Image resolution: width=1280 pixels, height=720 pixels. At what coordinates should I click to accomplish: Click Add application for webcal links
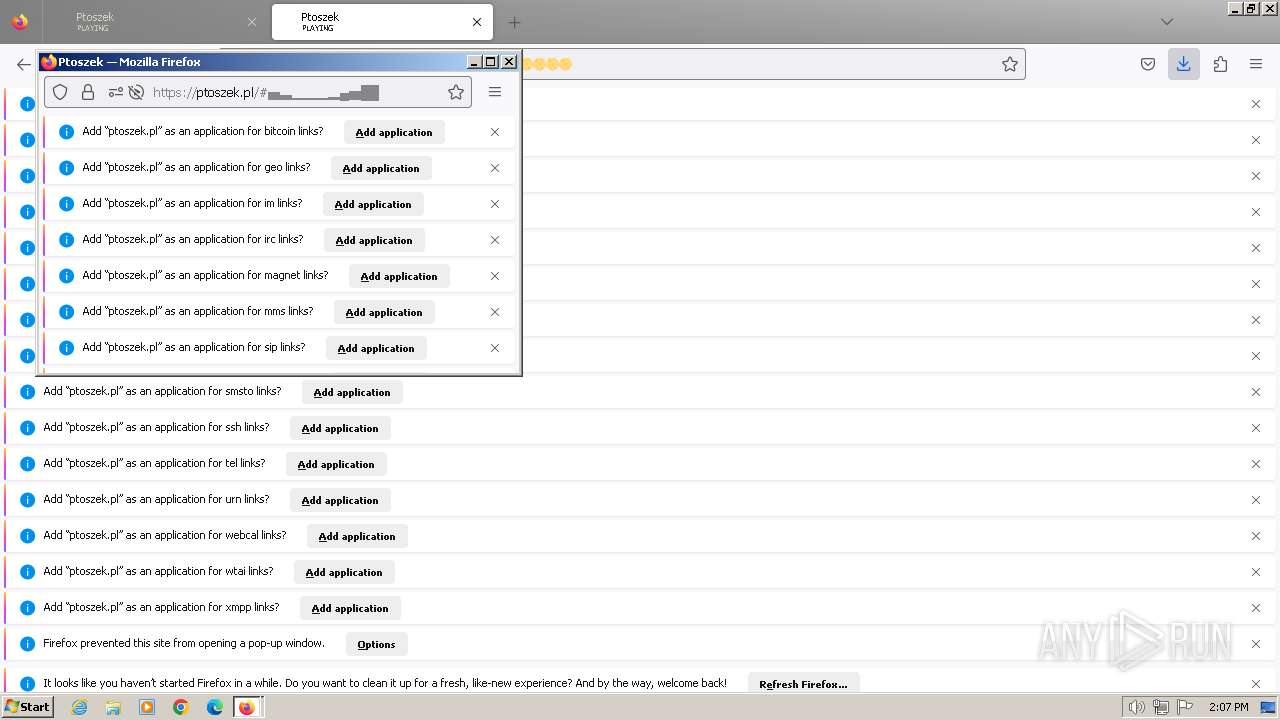[x=357, y=536]
